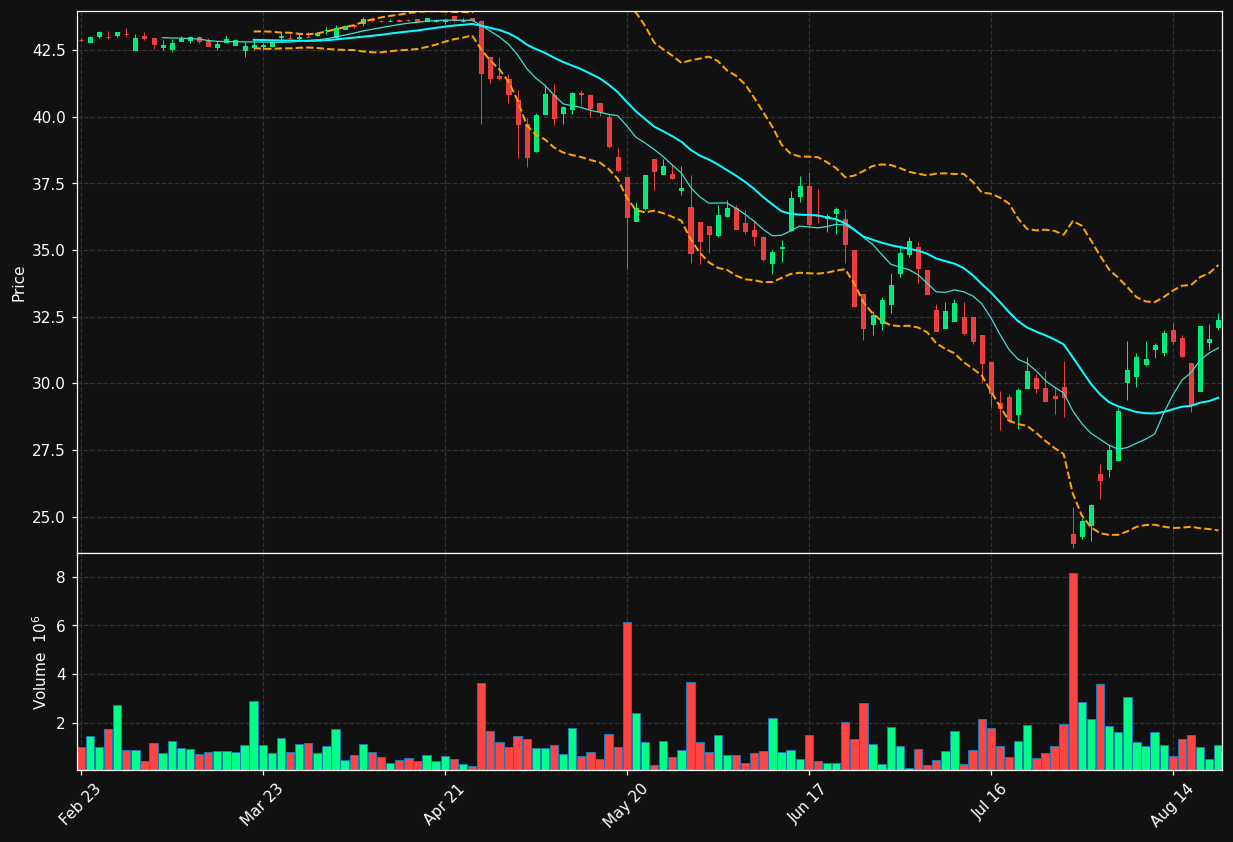Click the 25.0 price tick label
Viewport: 1233px width, 842px height.
click(49, 517)
